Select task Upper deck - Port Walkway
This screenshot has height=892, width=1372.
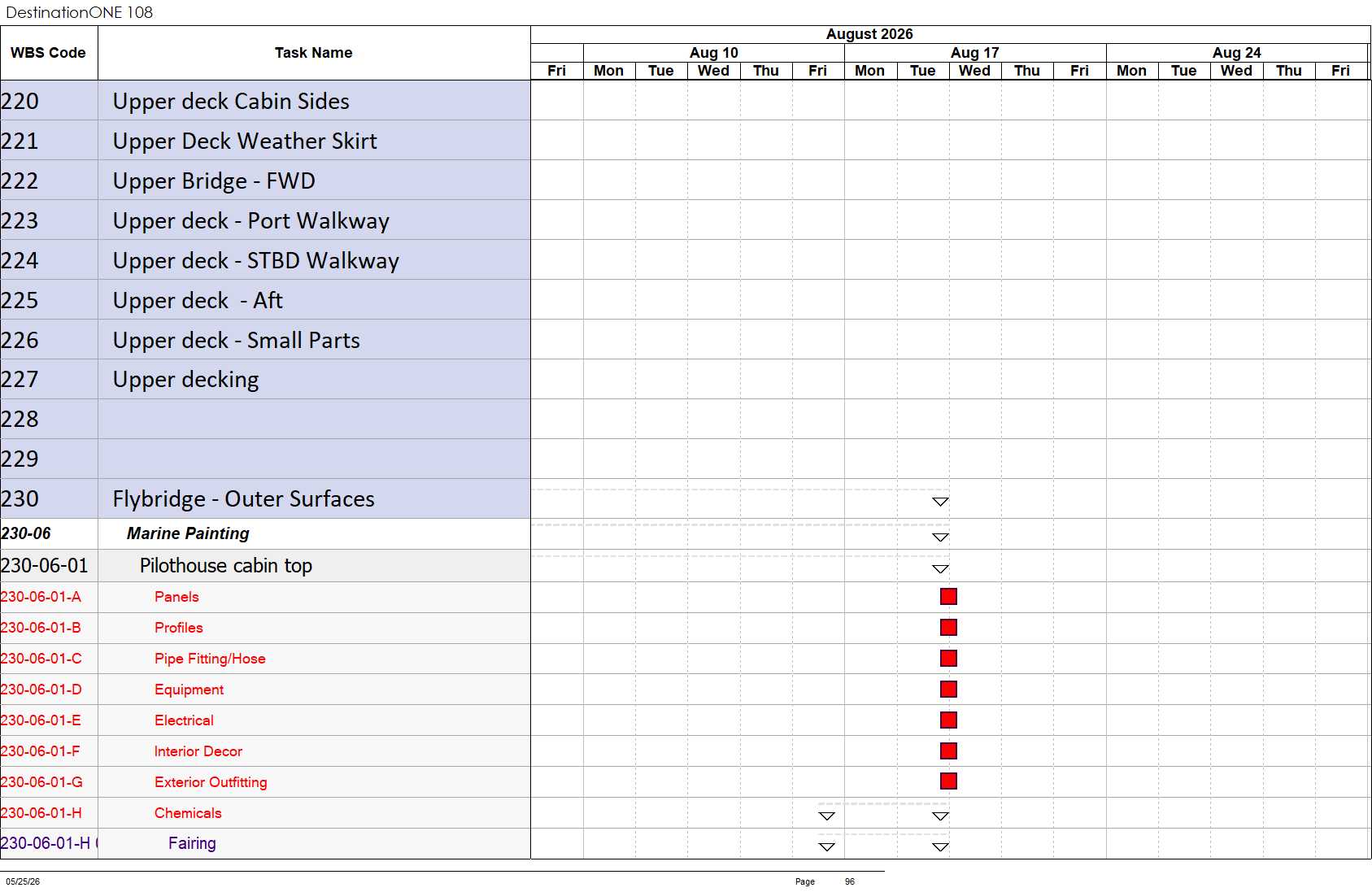click(x=251, y=220)
